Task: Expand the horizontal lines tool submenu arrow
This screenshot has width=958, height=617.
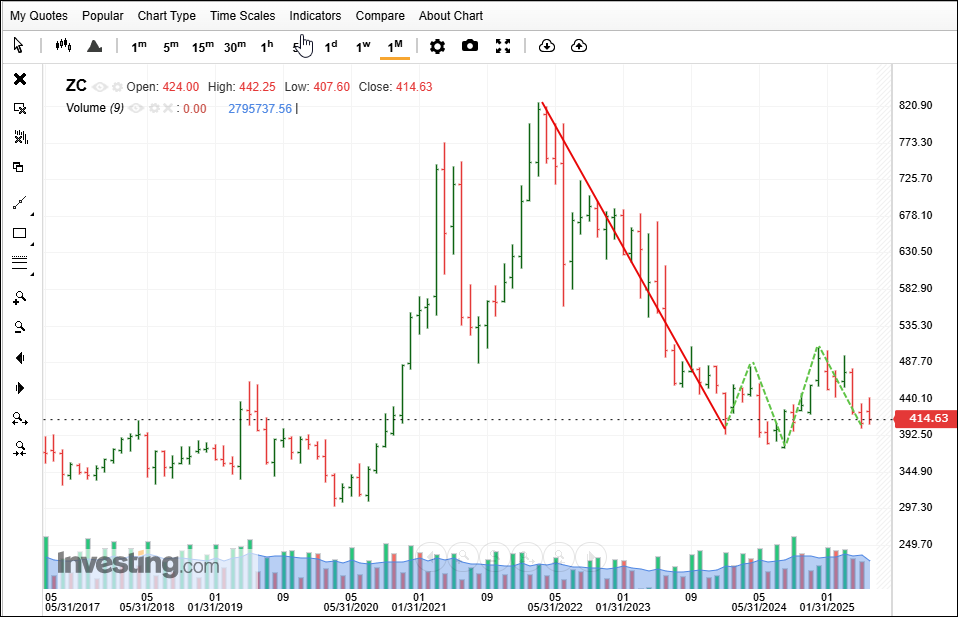Action: coord(32,274)
